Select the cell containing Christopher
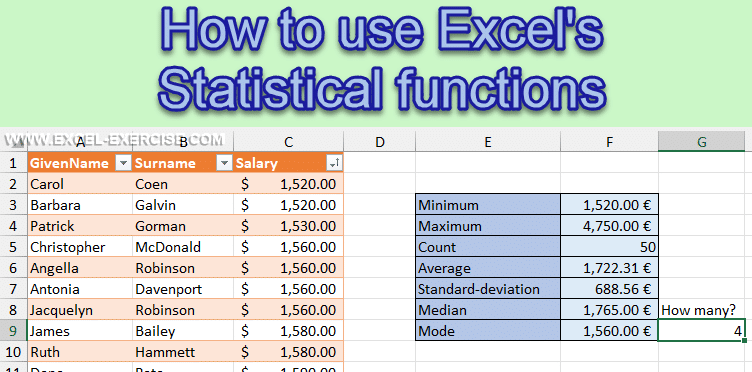752x372 pixels. click(80, 247)
